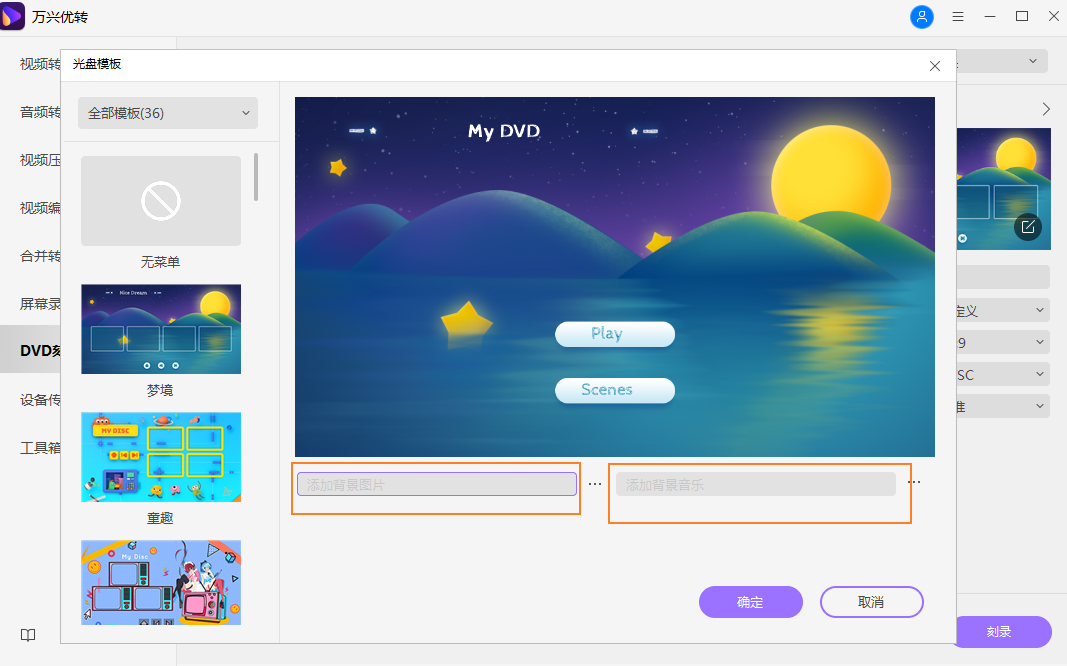This screenshot has width=1067, height=666.
Task: Open the dropdown ending in 定义
Action: tap(1002, 310)
